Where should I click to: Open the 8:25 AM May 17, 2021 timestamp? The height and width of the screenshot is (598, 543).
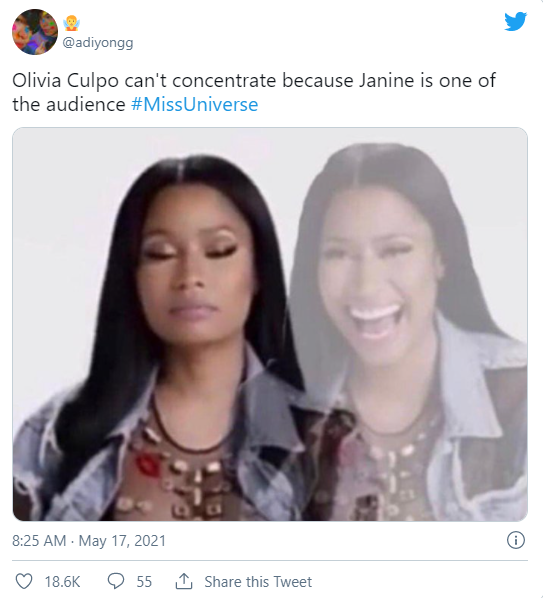pos(89,541)
